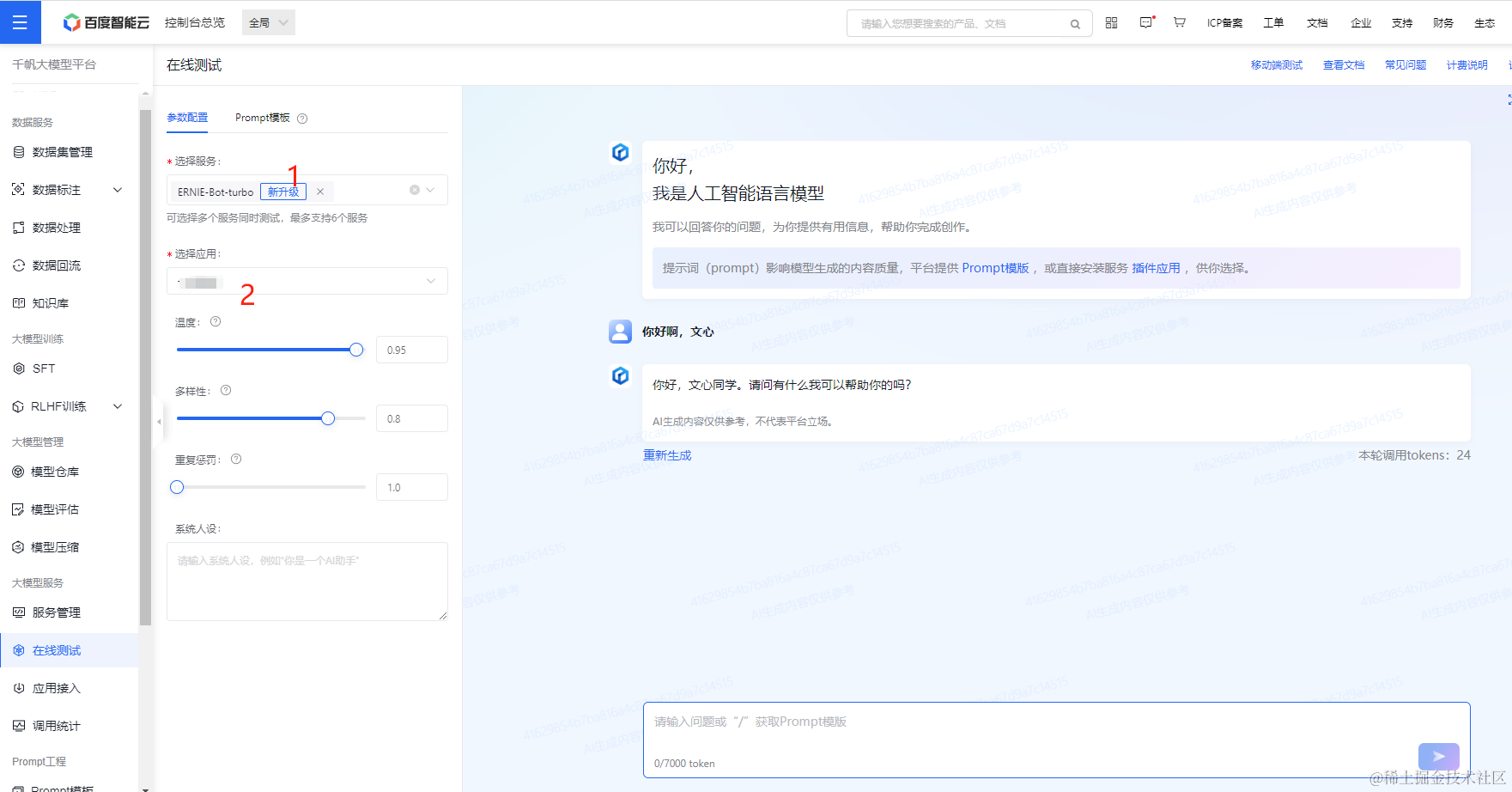
Task: Click 重新生成 to regenerate answer
Action: 667,455
